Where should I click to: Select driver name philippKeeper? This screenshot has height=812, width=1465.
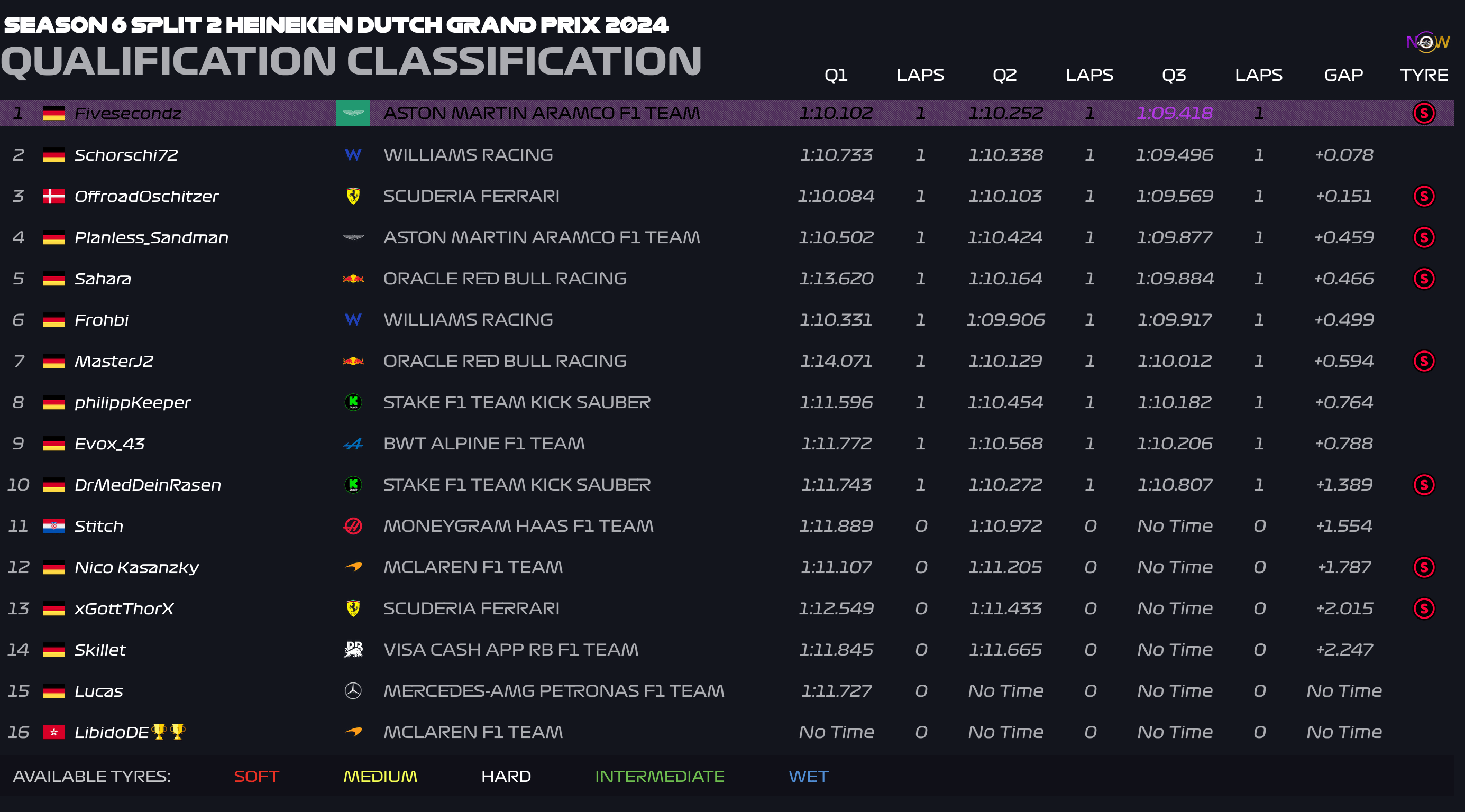[x=133, y=403]
